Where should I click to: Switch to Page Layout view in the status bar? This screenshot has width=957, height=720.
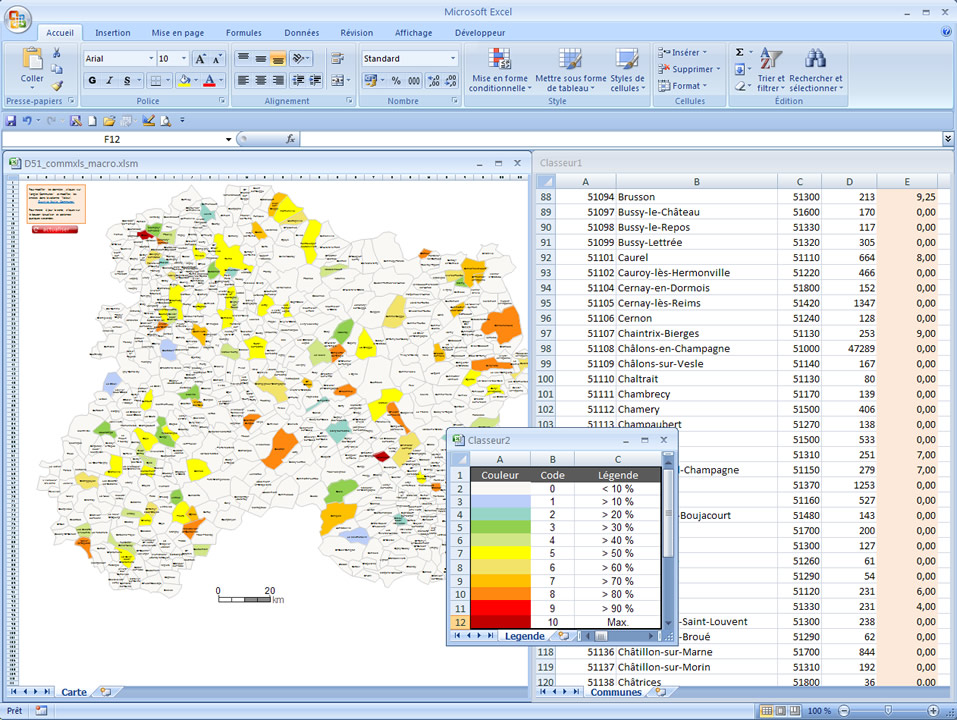pyautogui.click(x=781, y=710)
